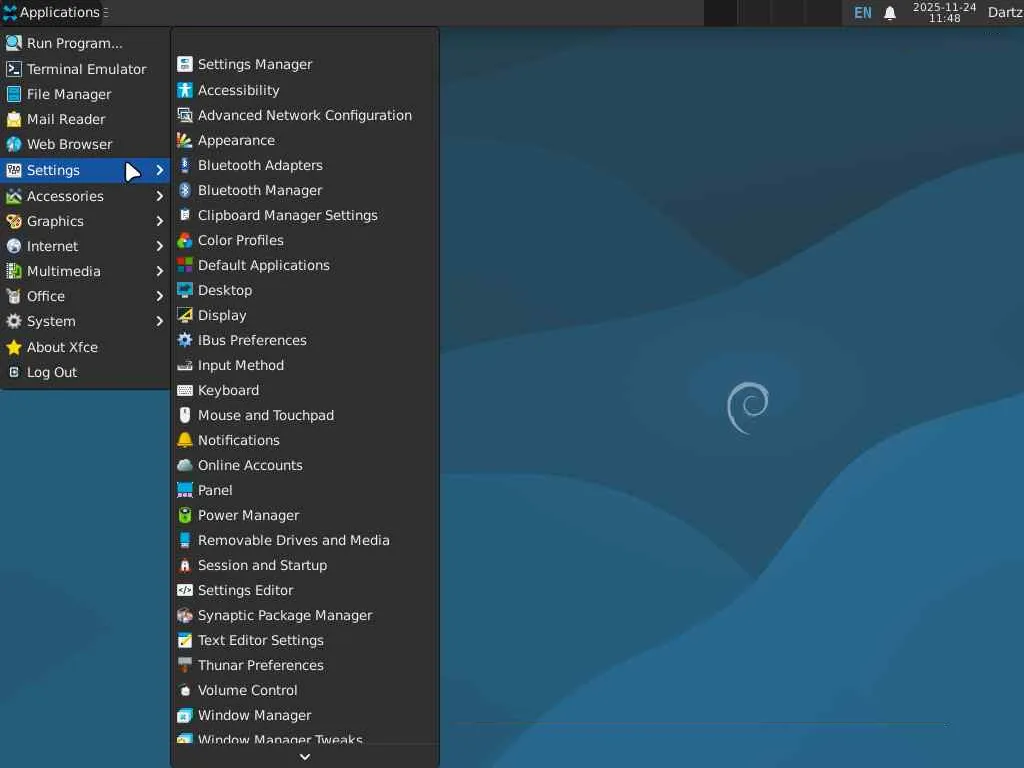This screenshot has height=768, width=1024.
Task: Select Run Program... entry
Action: pos(85,43)
